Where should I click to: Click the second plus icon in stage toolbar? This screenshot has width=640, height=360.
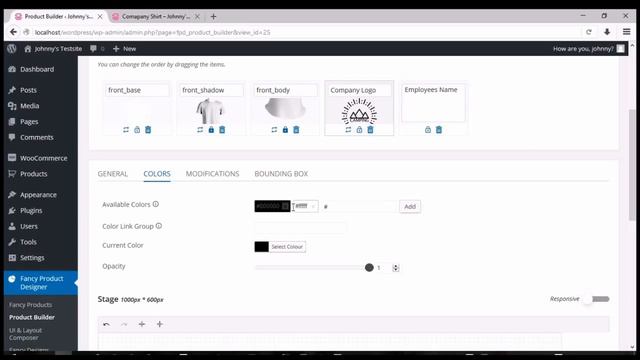160,324
